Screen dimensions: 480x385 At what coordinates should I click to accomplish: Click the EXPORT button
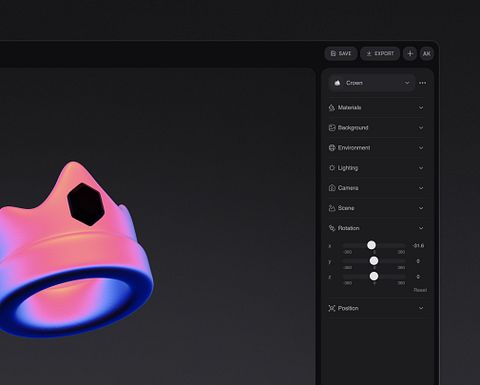point(380,53)
